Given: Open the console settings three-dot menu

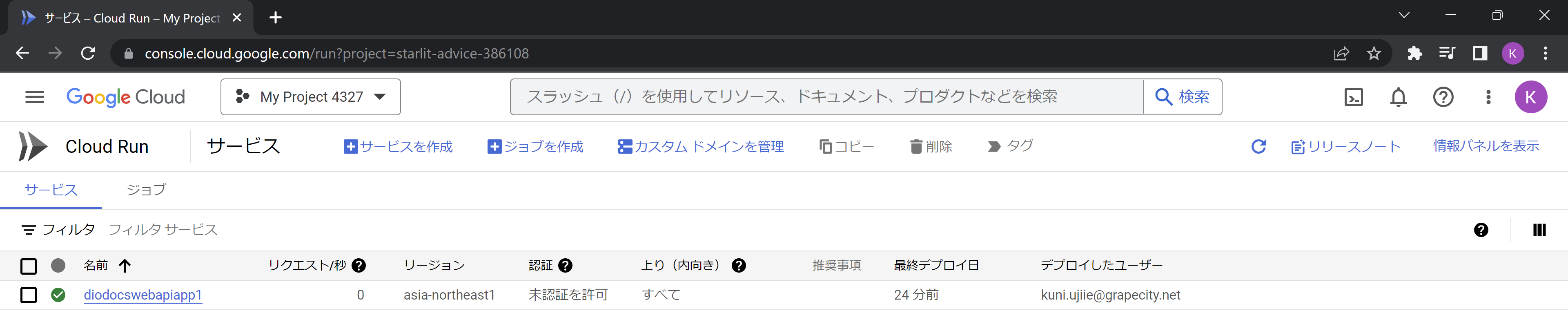Looking at the screenshot, I should [1488, 97].
